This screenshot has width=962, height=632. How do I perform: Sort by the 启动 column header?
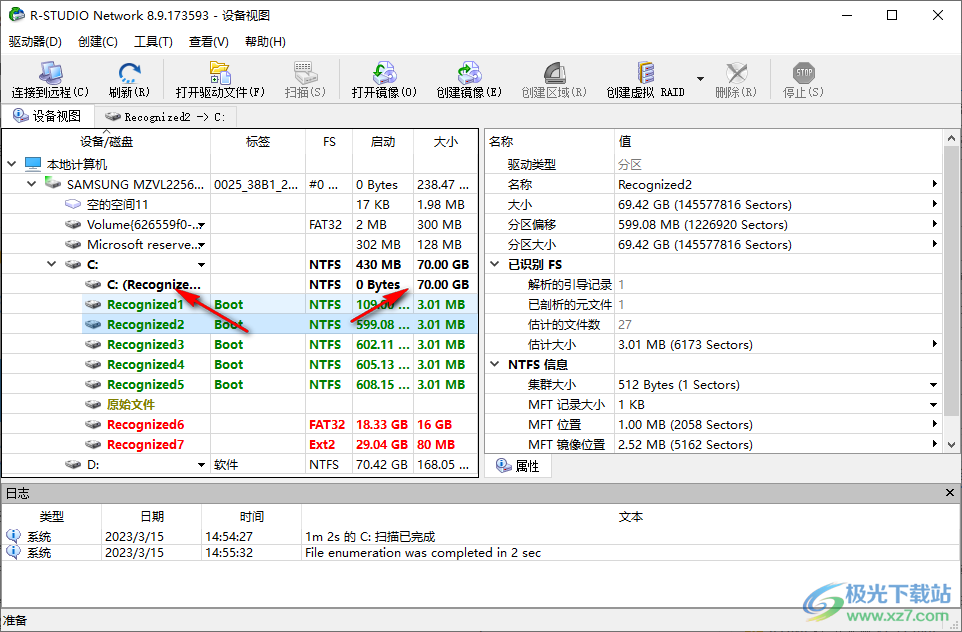tap(383, 142)
